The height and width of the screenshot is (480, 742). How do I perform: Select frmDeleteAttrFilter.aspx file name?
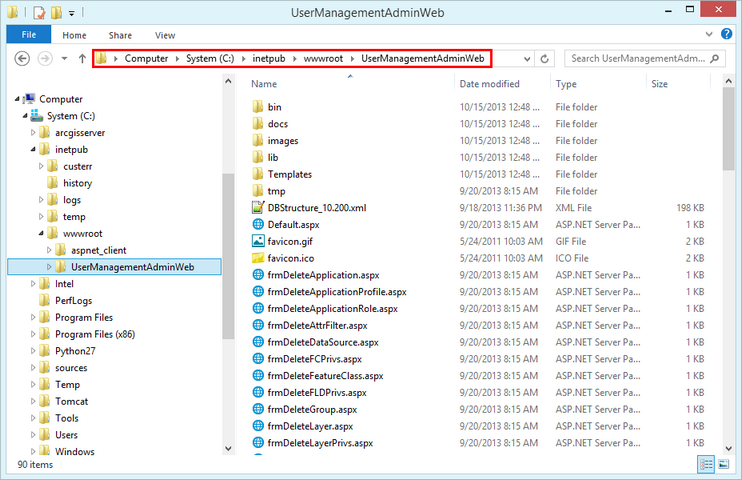pos(318,325)
